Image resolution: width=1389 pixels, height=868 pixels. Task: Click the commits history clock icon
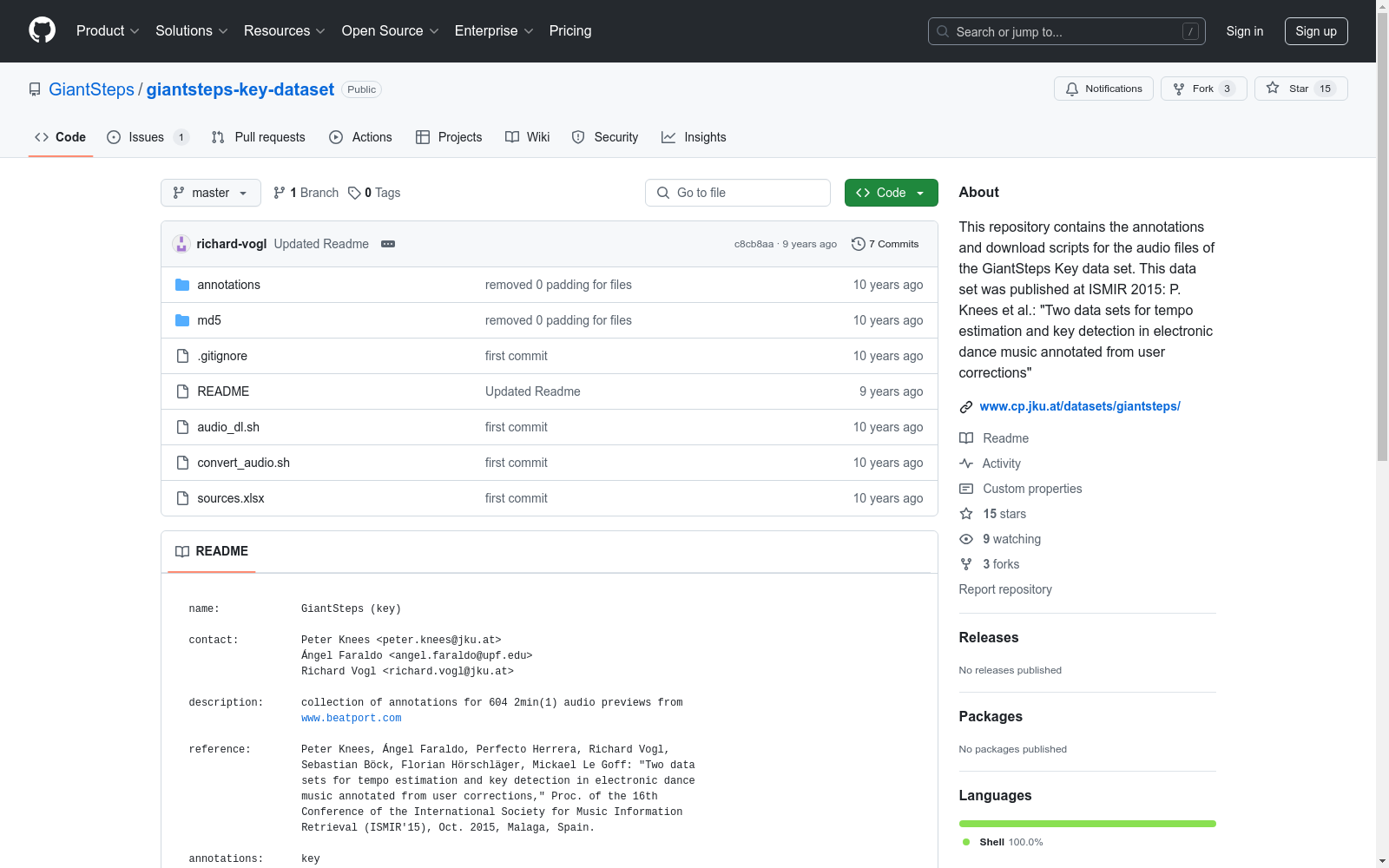(859, 244)
